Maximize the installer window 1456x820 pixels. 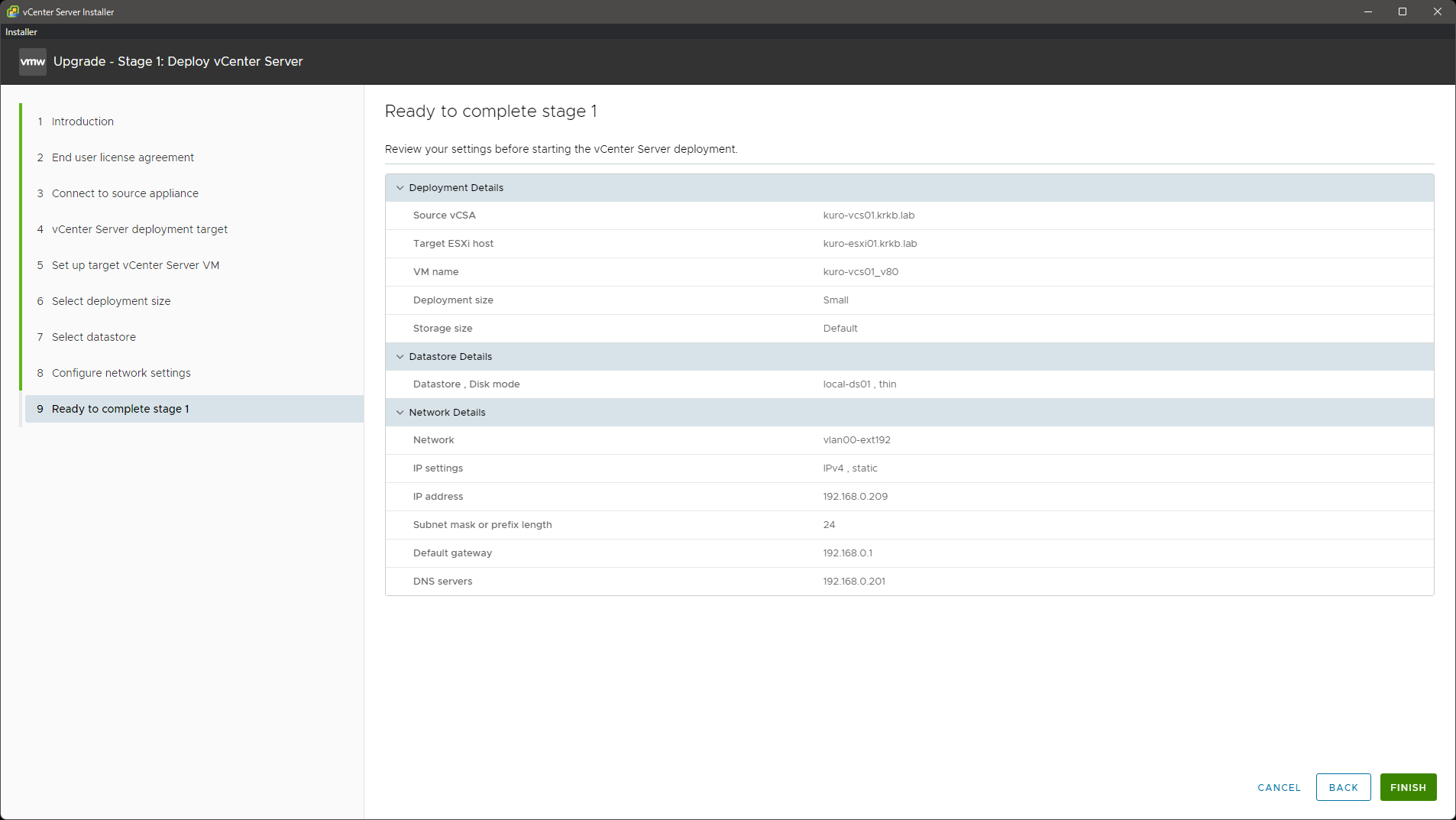pos(1402,11)
